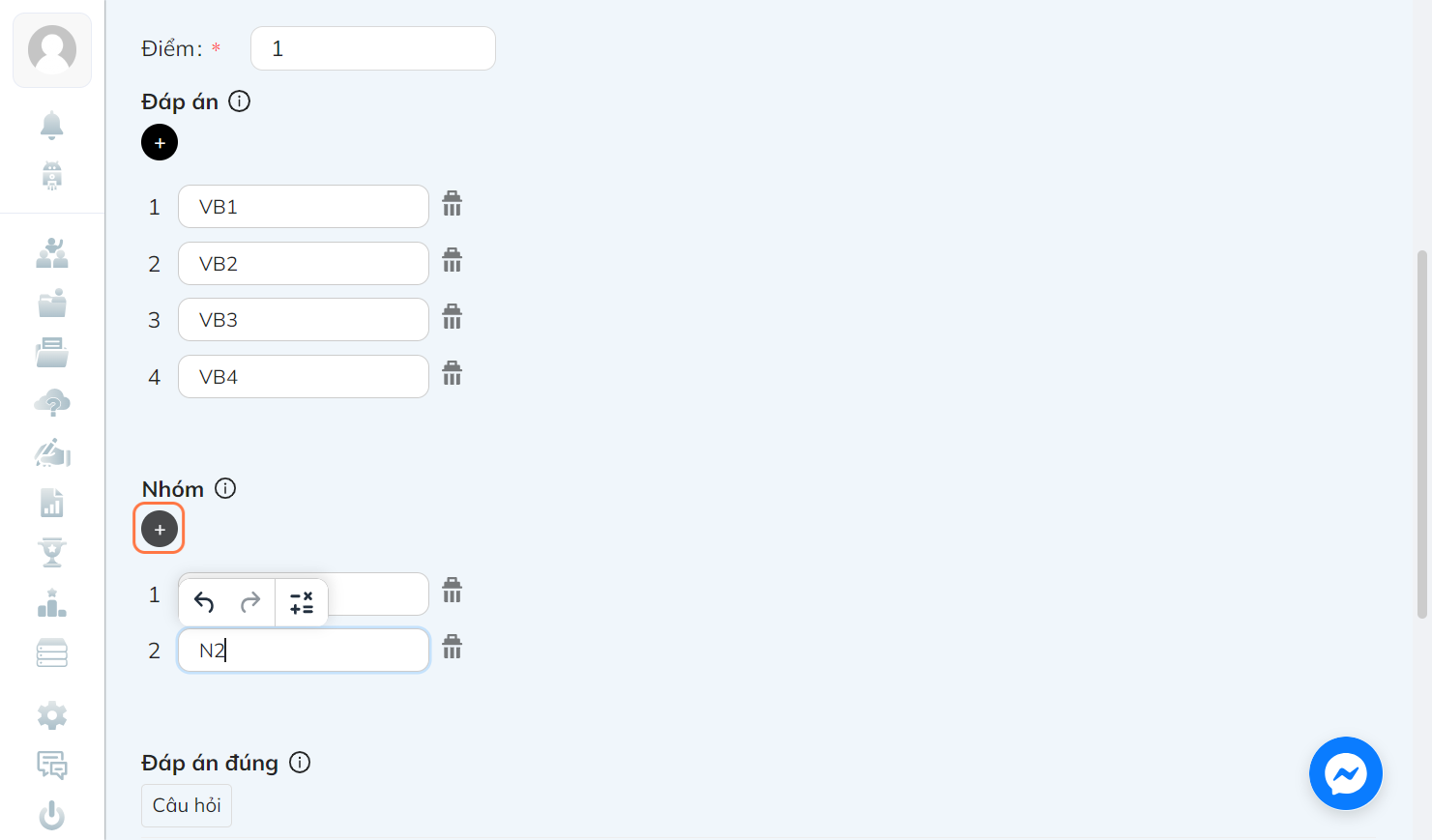Delete answer VB3 with trash icon
Viewport: 1432px width, 840px height.
452,317
